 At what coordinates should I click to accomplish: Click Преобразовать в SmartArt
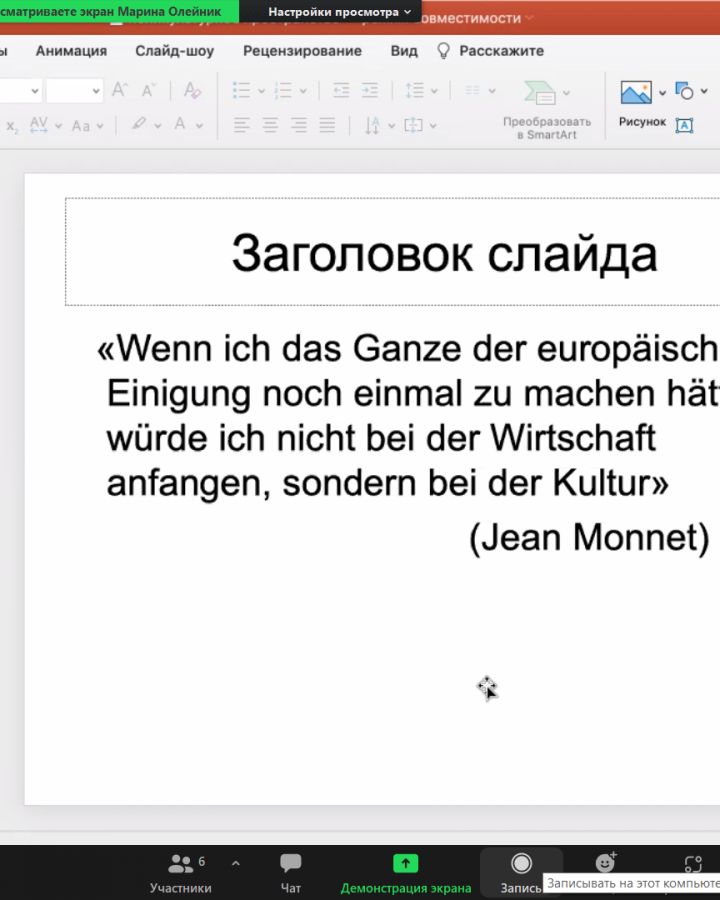[546, 108]
